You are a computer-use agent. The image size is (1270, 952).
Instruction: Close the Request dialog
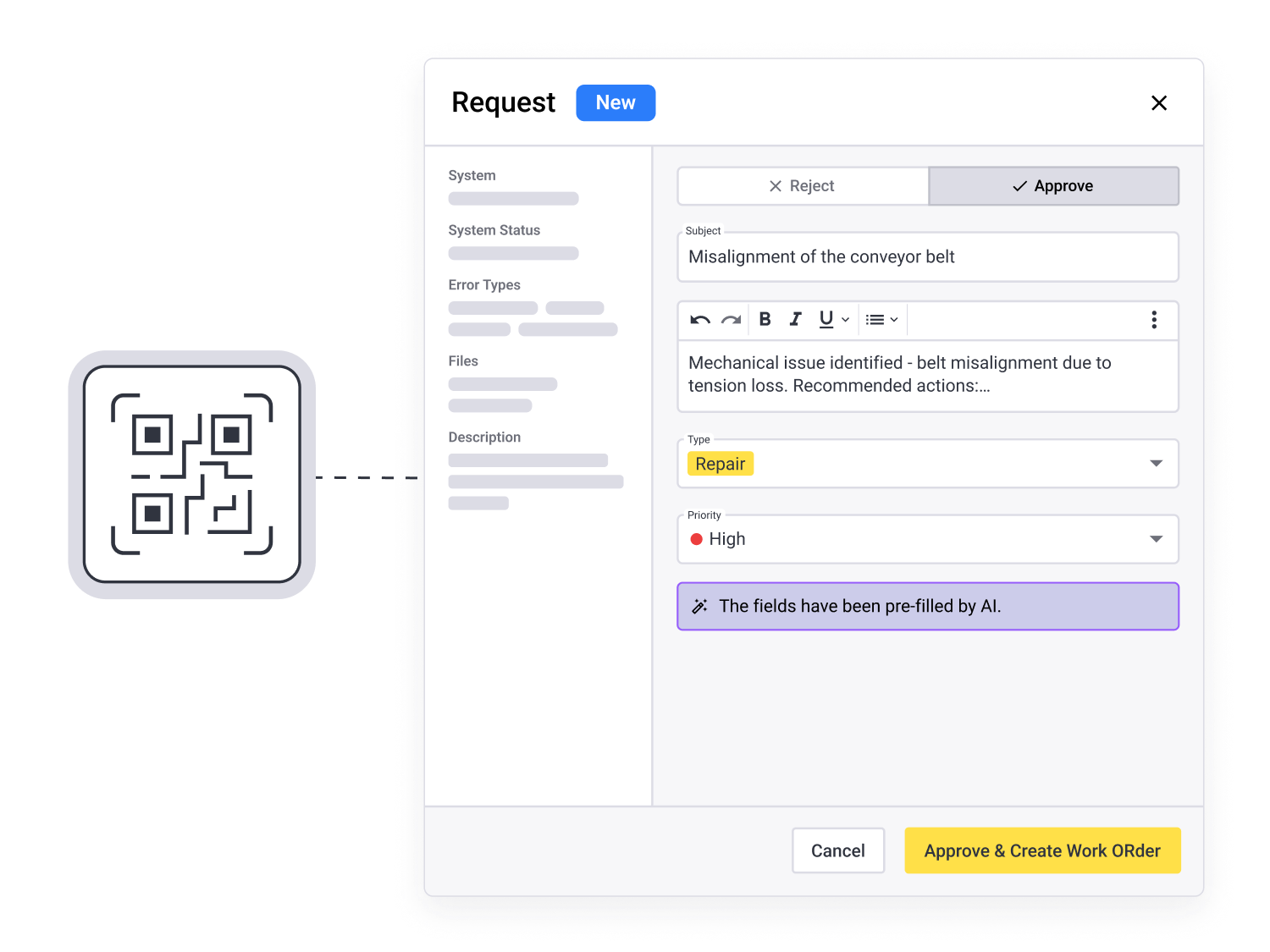(1159, 103)
